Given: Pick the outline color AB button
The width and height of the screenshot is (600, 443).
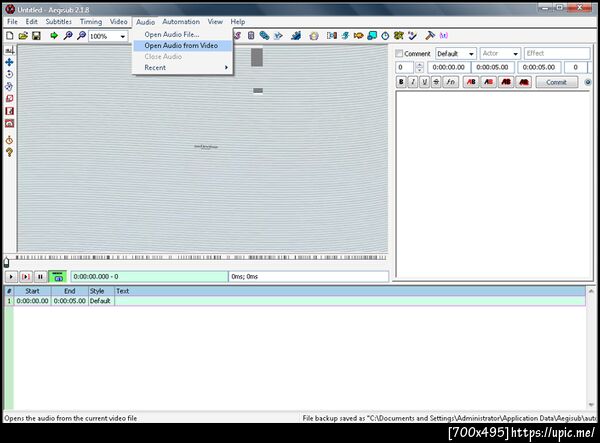Looking at the screenshot, I should [x=506, y=82].
